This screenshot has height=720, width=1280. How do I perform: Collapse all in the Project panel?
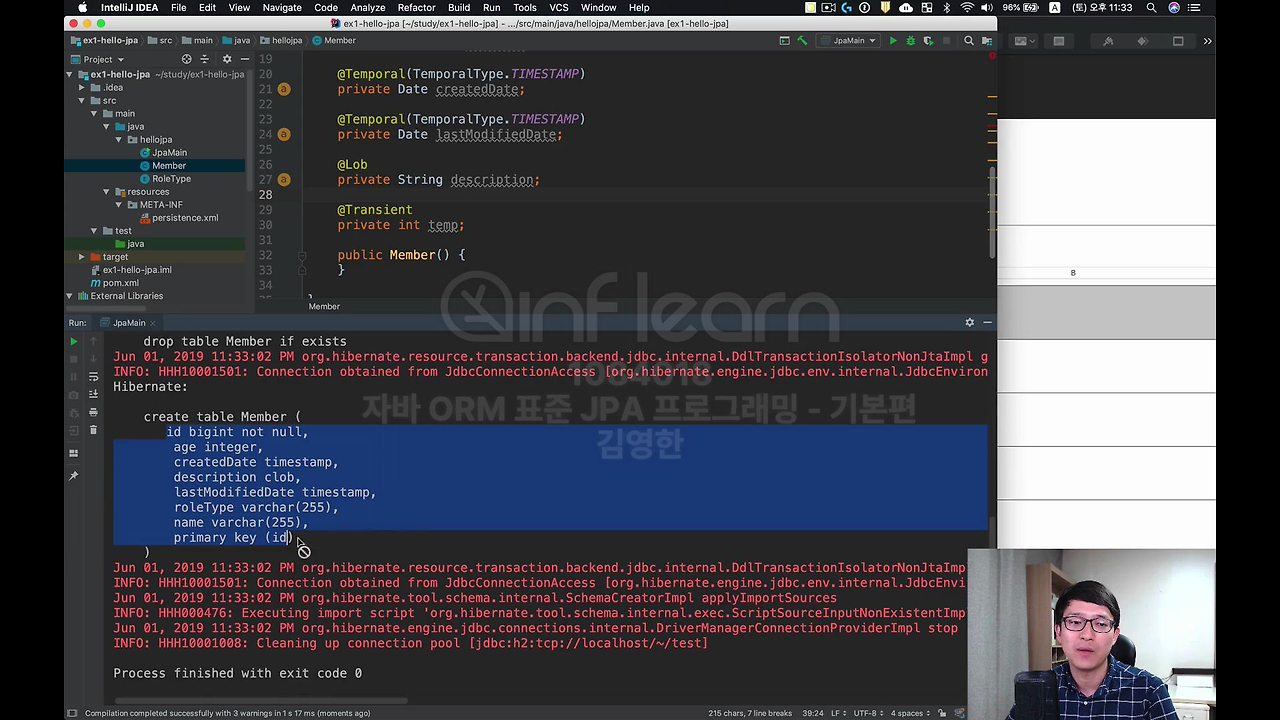coord(205,59)
